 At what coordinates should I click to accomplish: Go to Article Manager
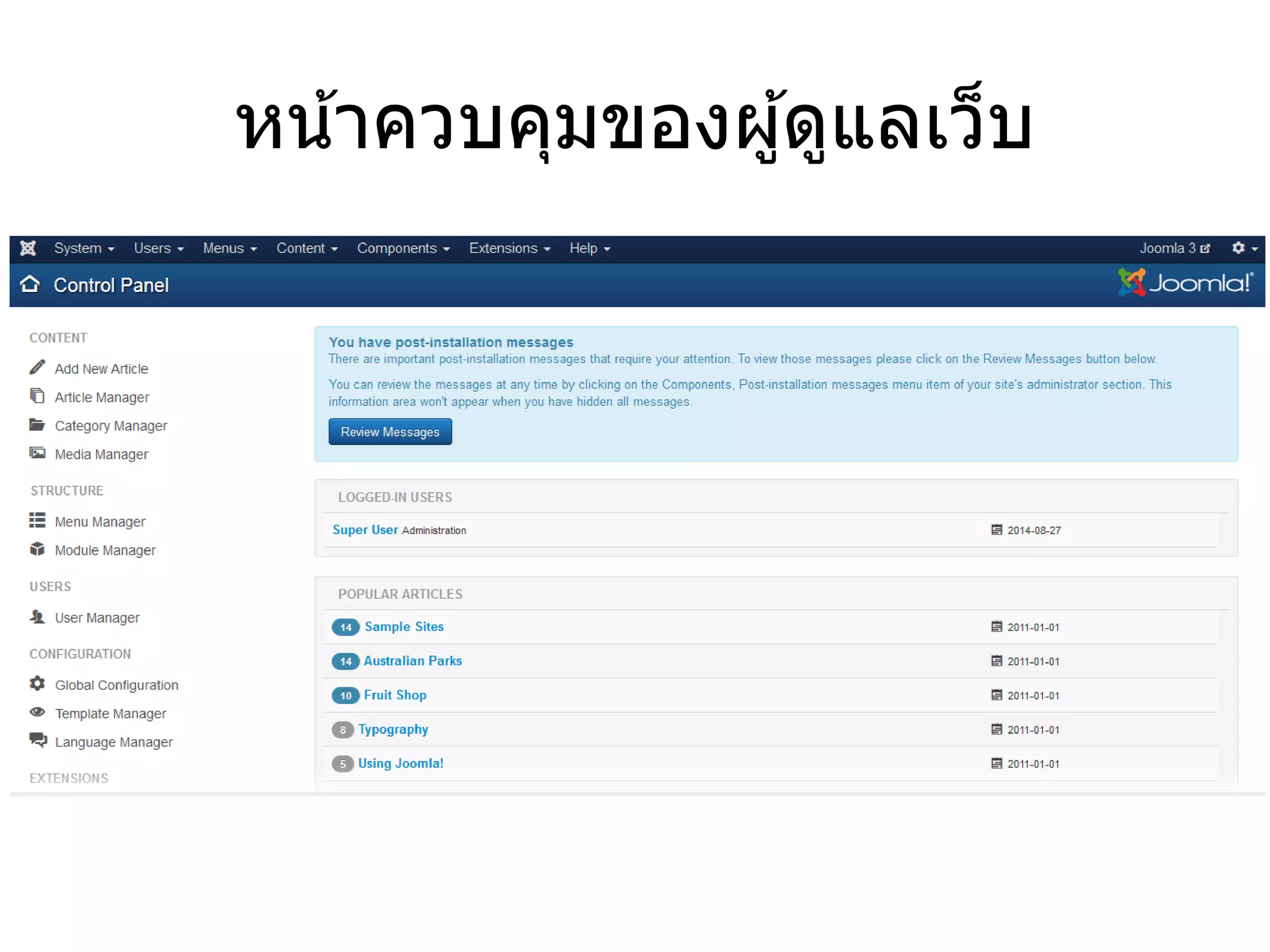click(102, 397)
